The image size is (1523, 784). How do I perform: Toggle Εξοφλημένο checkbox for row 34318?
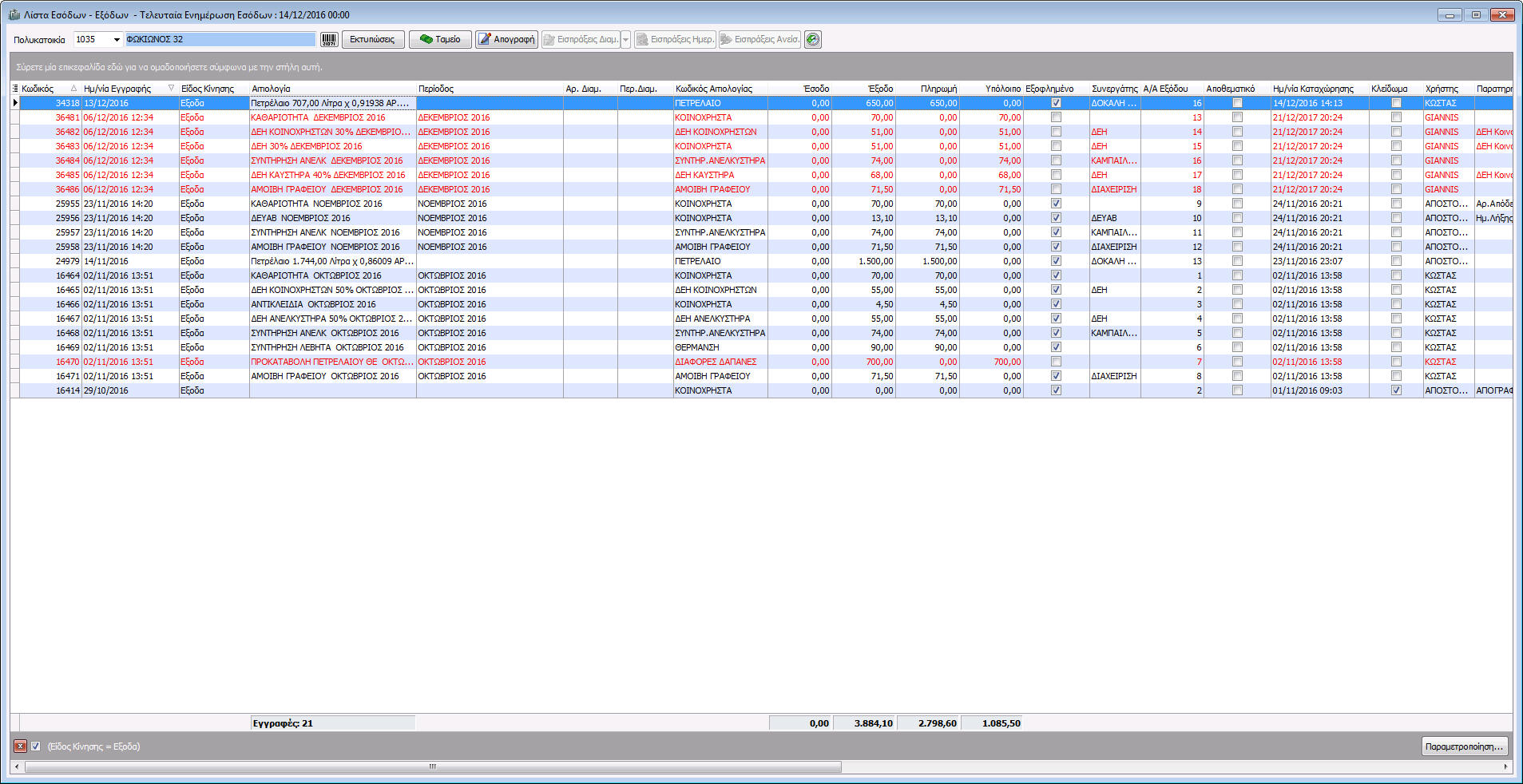[1056, 103]
